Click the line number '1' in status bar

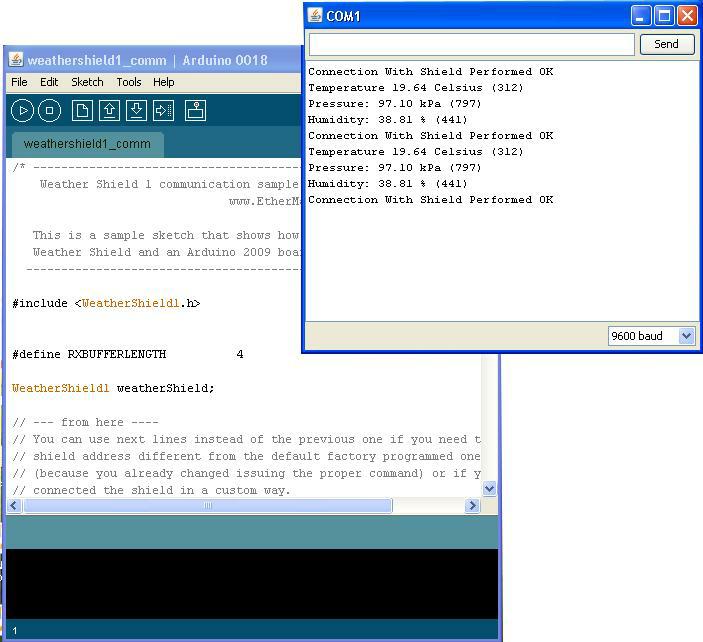[x=15, y=631]
